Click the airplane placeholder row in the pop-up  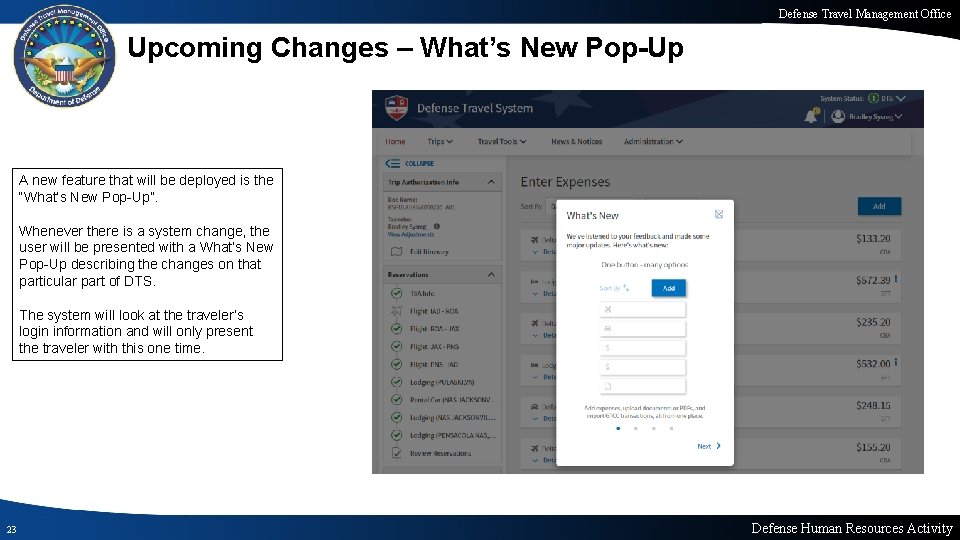click(642, 309)
